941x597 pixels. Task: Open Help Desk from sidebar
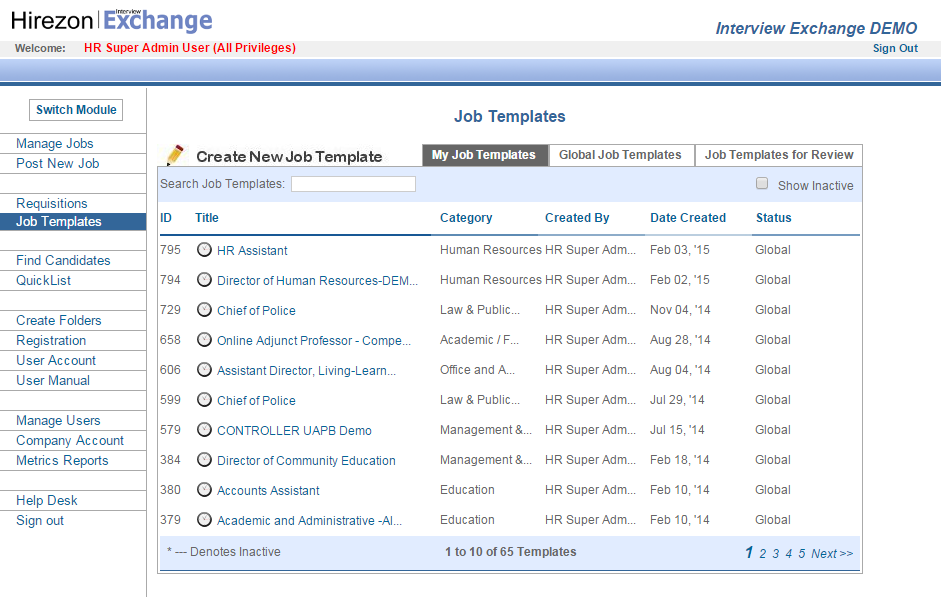[x=47, y=500]
